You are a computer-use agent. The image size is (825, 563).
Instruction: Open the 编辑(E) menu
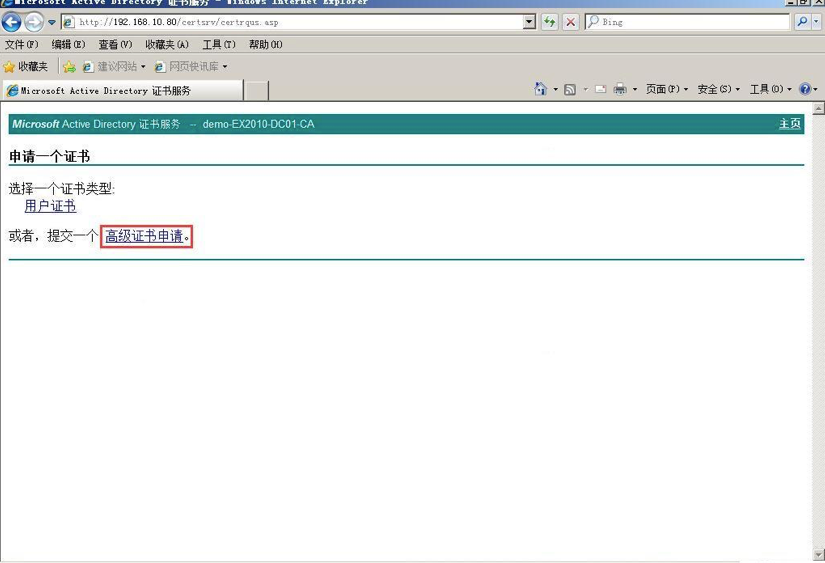68,45
